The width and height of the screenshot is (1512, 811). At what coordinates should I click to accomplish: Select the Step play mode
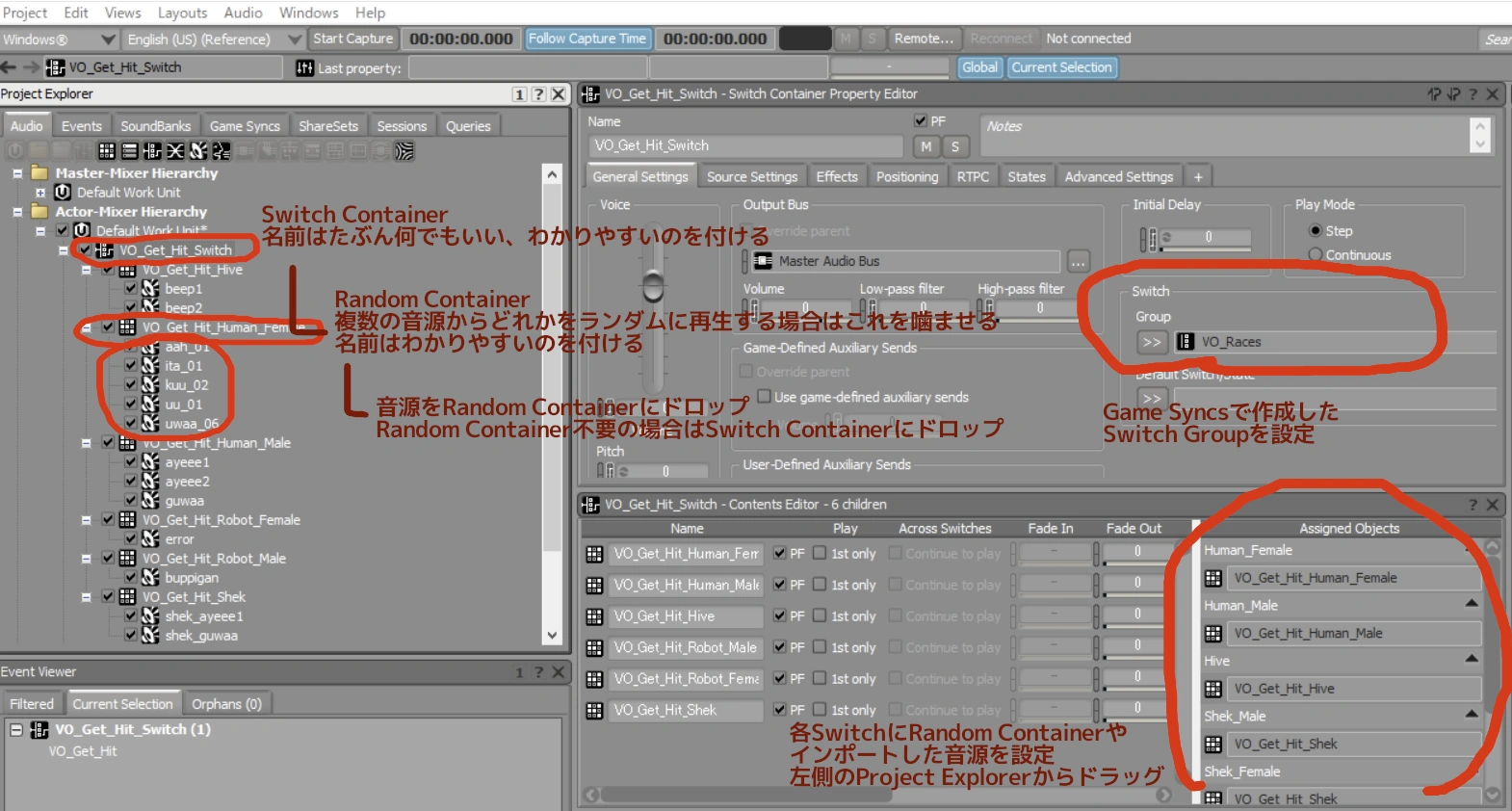point(1316,231)
